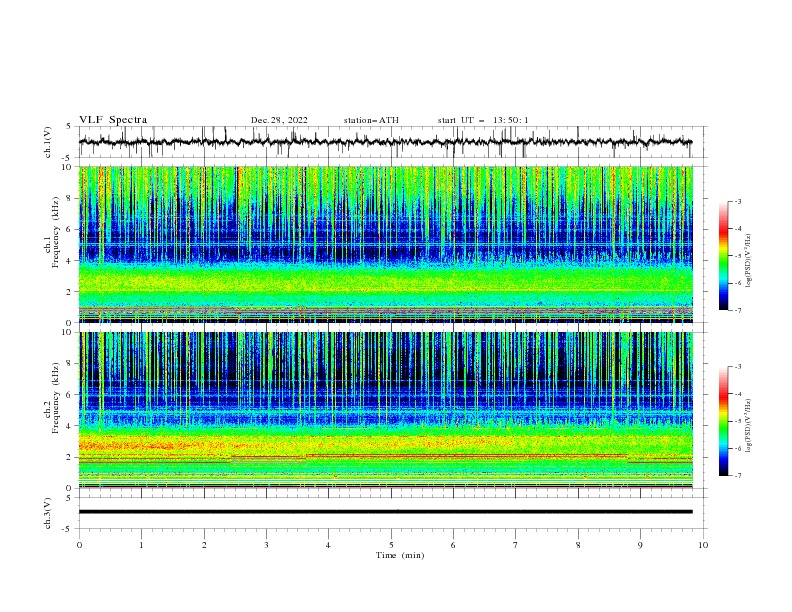Click the ch.2 spectrogram color bar

click(x=723, y=421)
